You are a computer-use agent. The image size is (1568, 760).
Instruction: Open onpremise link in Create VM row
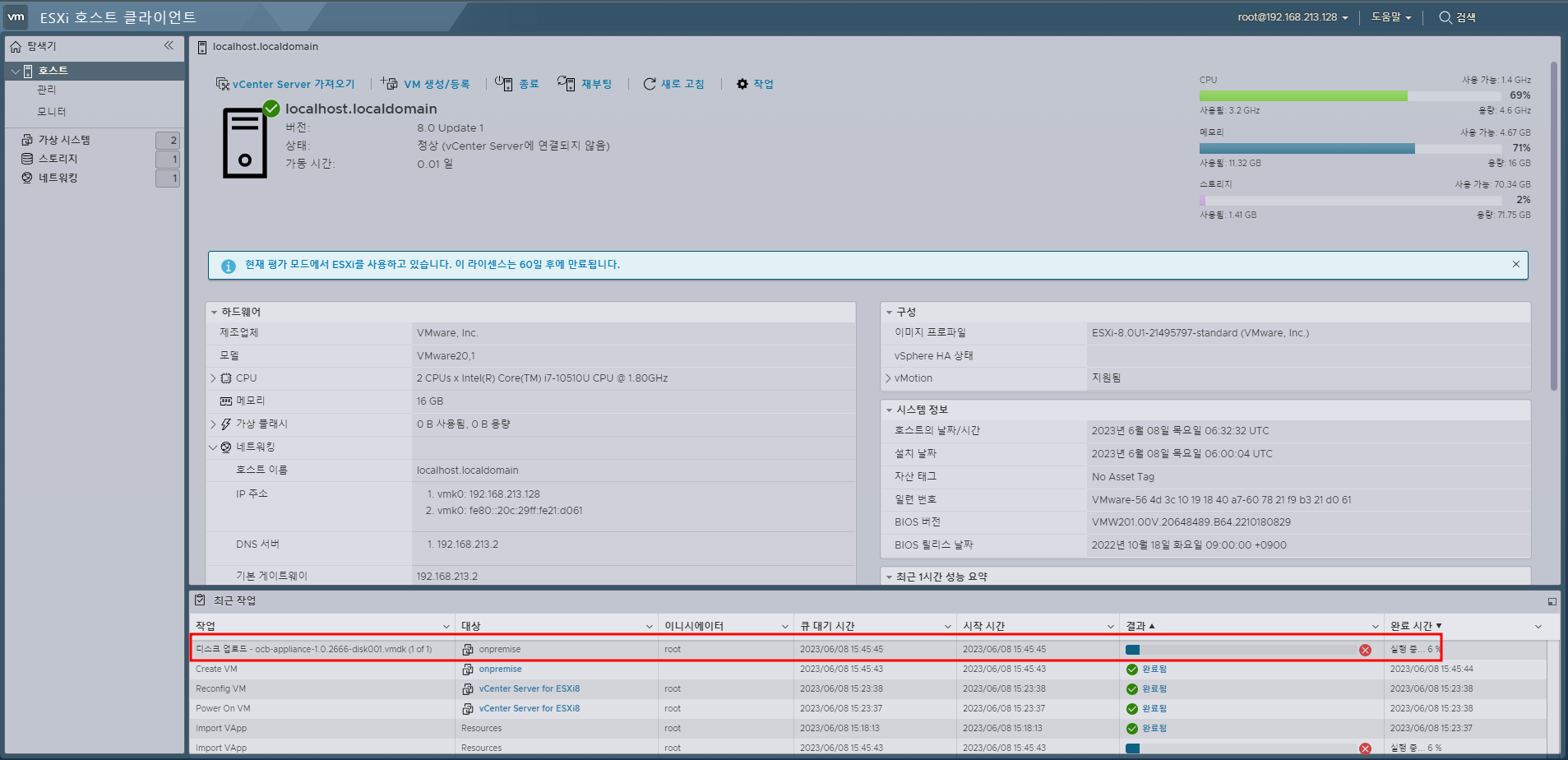[x=500, y=670]
